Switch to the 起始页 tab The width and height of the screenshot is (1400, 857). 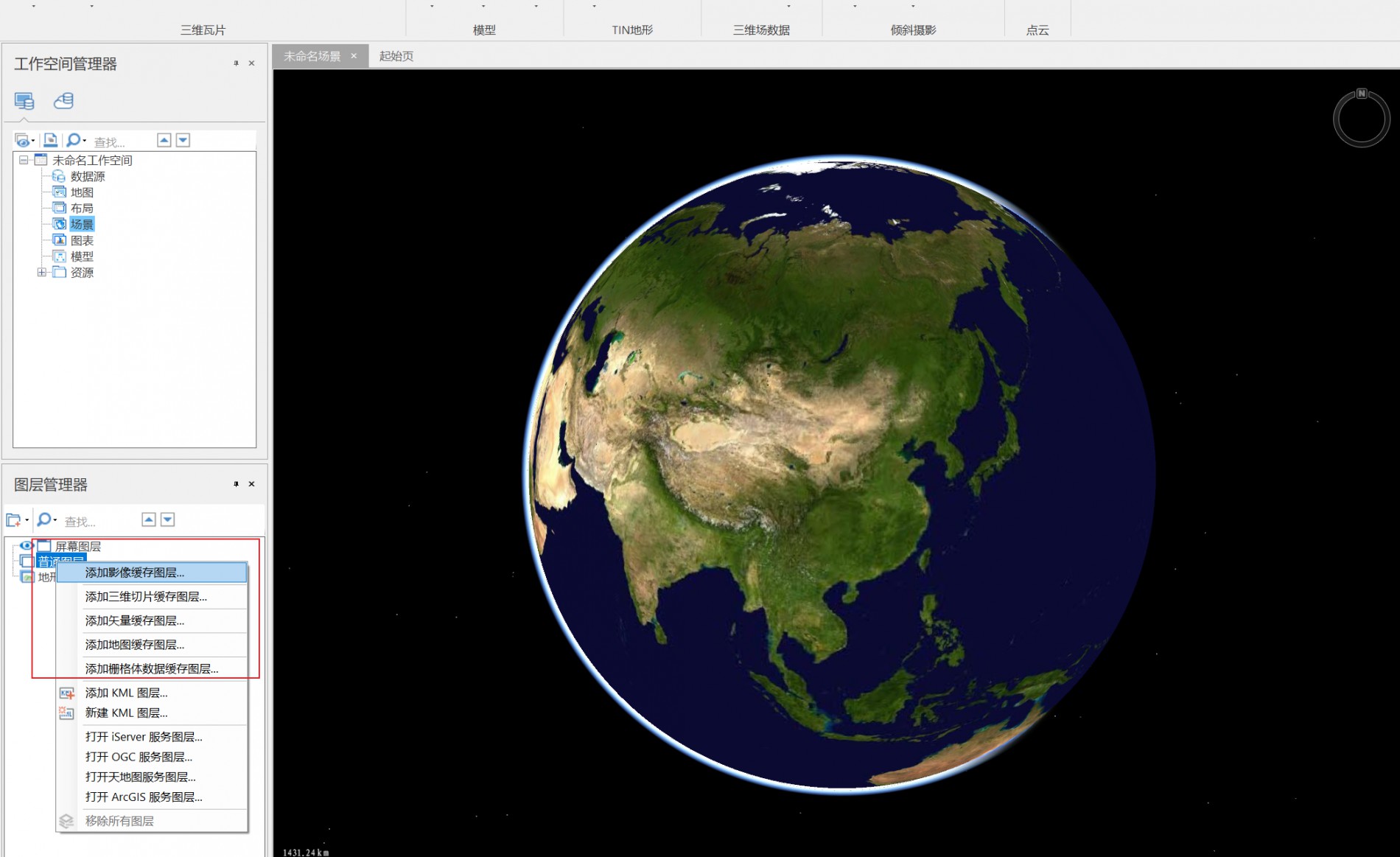pyautogui.click(x=396, y=56)
